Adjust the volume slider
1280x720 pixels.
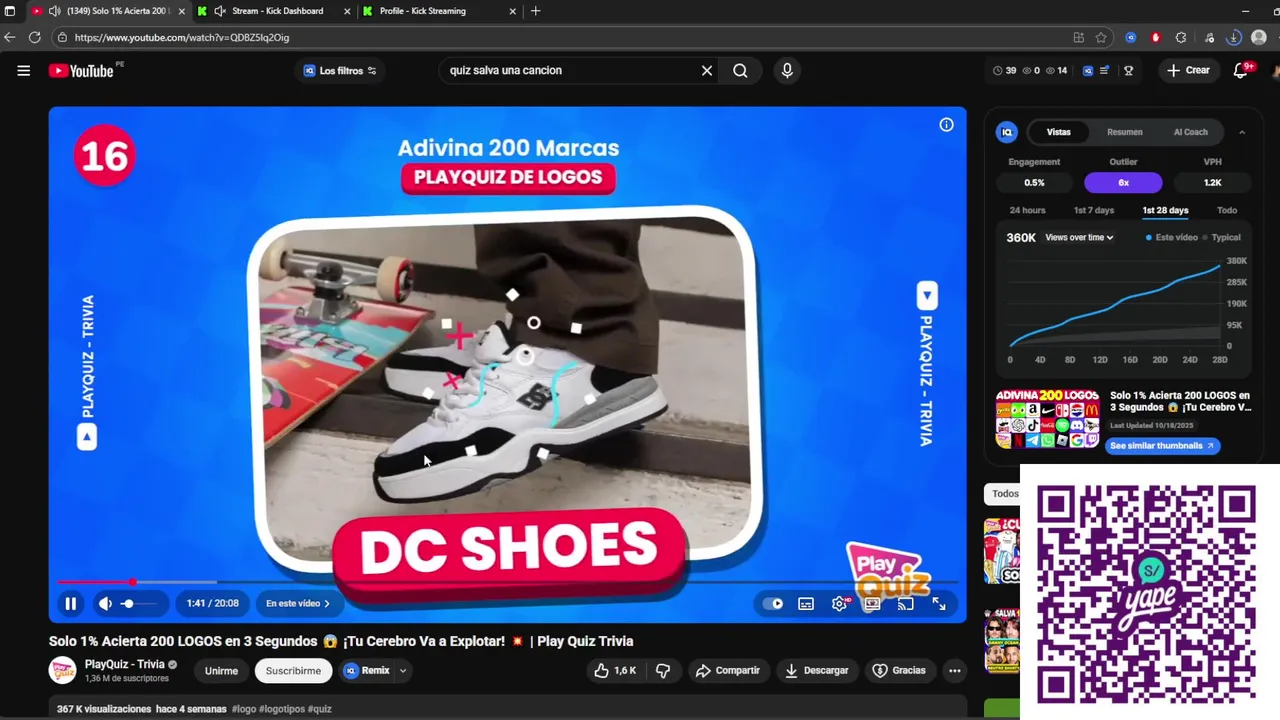point(139,604)
